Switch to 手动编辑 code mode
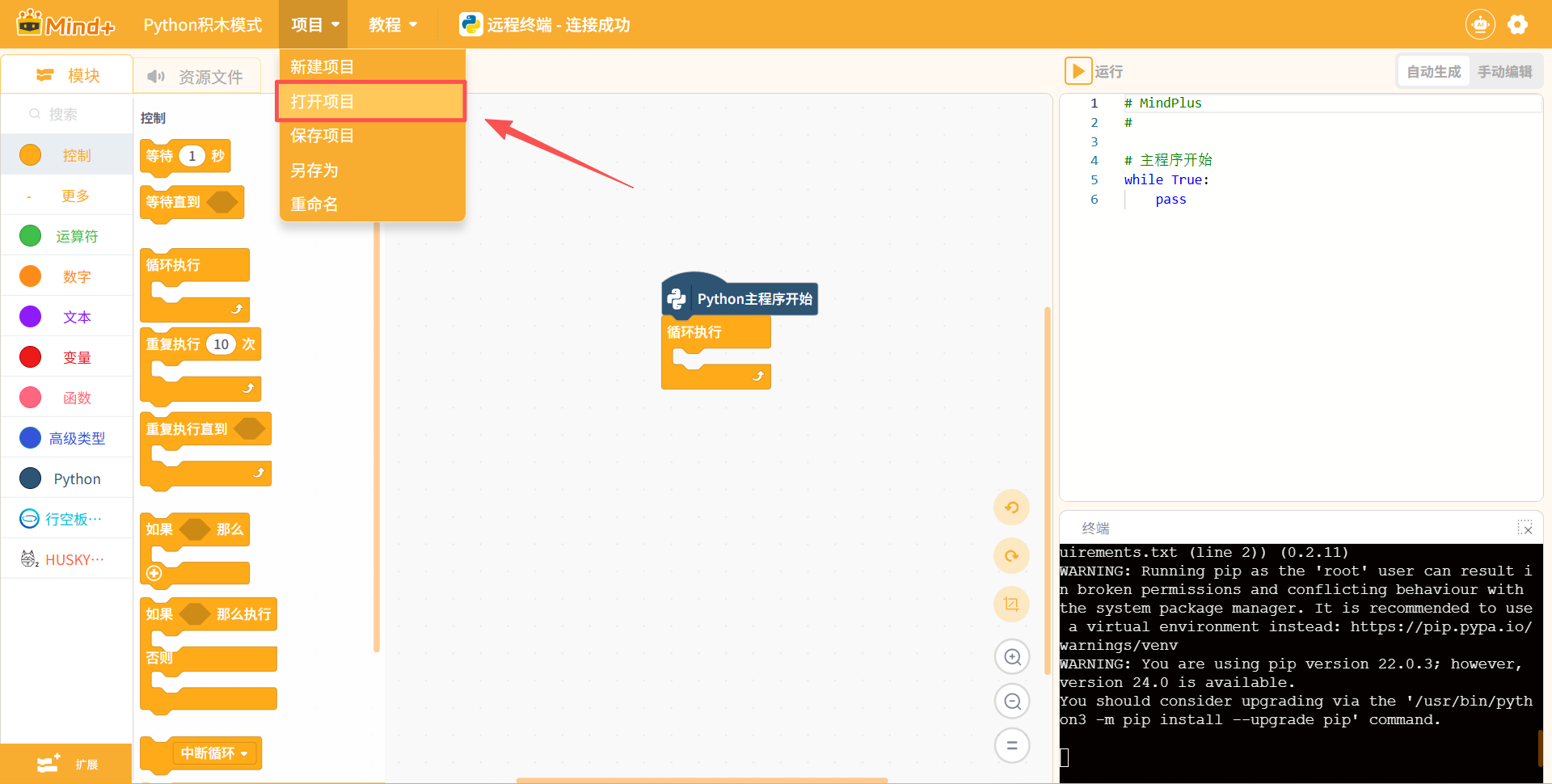 (x=1504, y=72)
